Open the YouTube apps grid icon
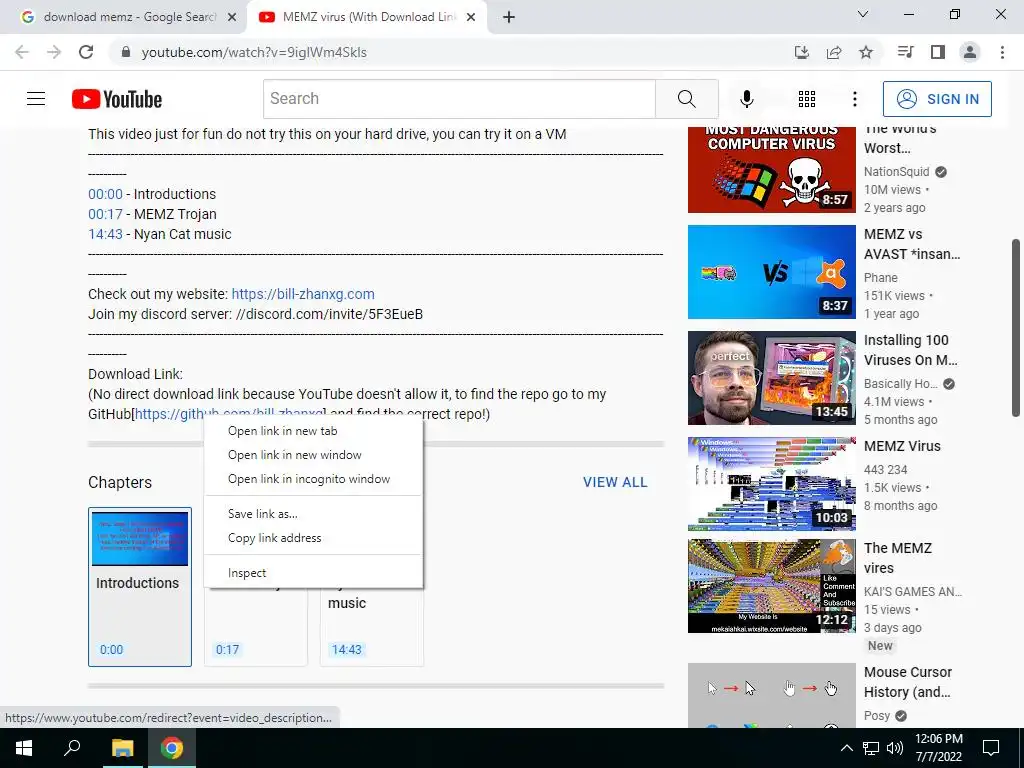The height and width of the screenshot is (768, 1024). tap(807, 99)
